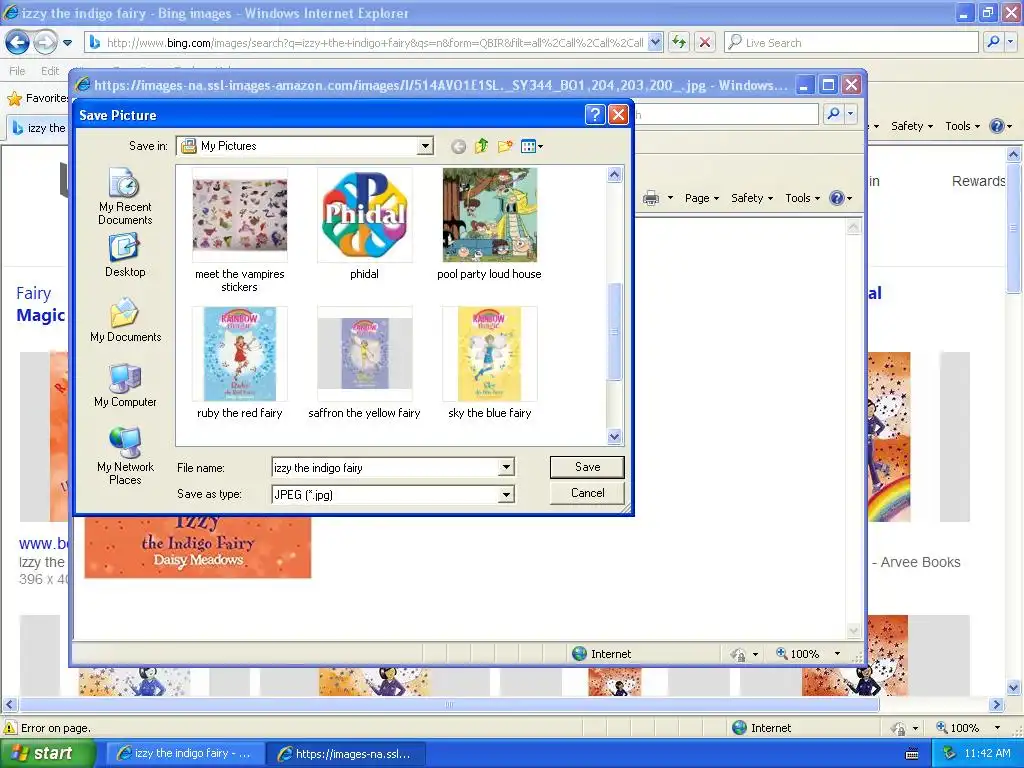Click Print icon in image window toolbar

pyautogui.click(x=651, y=198)
